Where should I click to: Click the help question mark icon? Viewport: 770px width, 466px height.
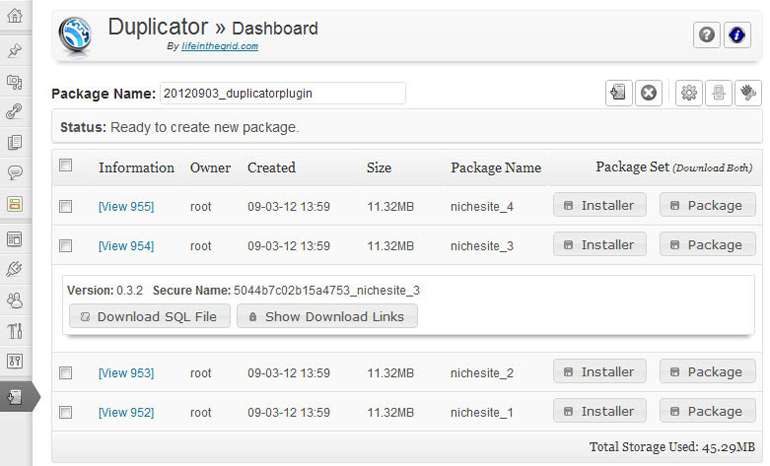(x=707, y=35)
